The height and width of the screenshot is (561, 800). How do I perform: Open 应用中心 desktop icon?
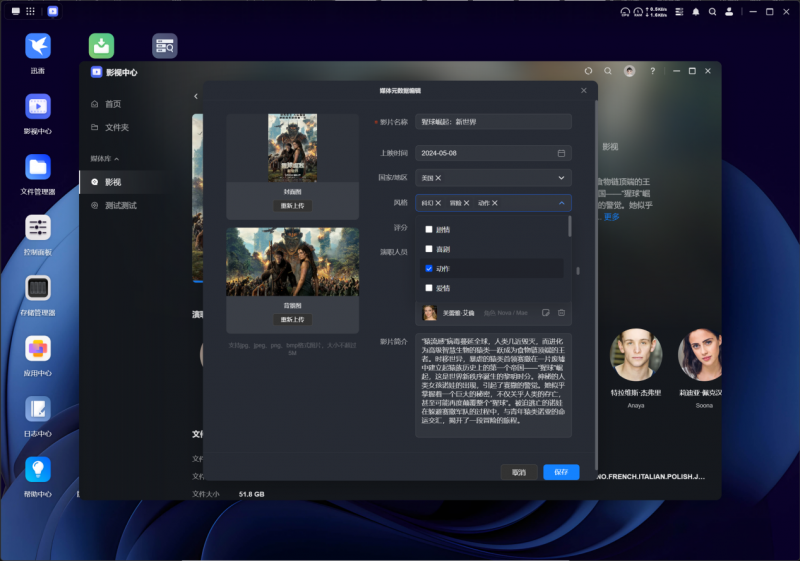click(38, 349)
